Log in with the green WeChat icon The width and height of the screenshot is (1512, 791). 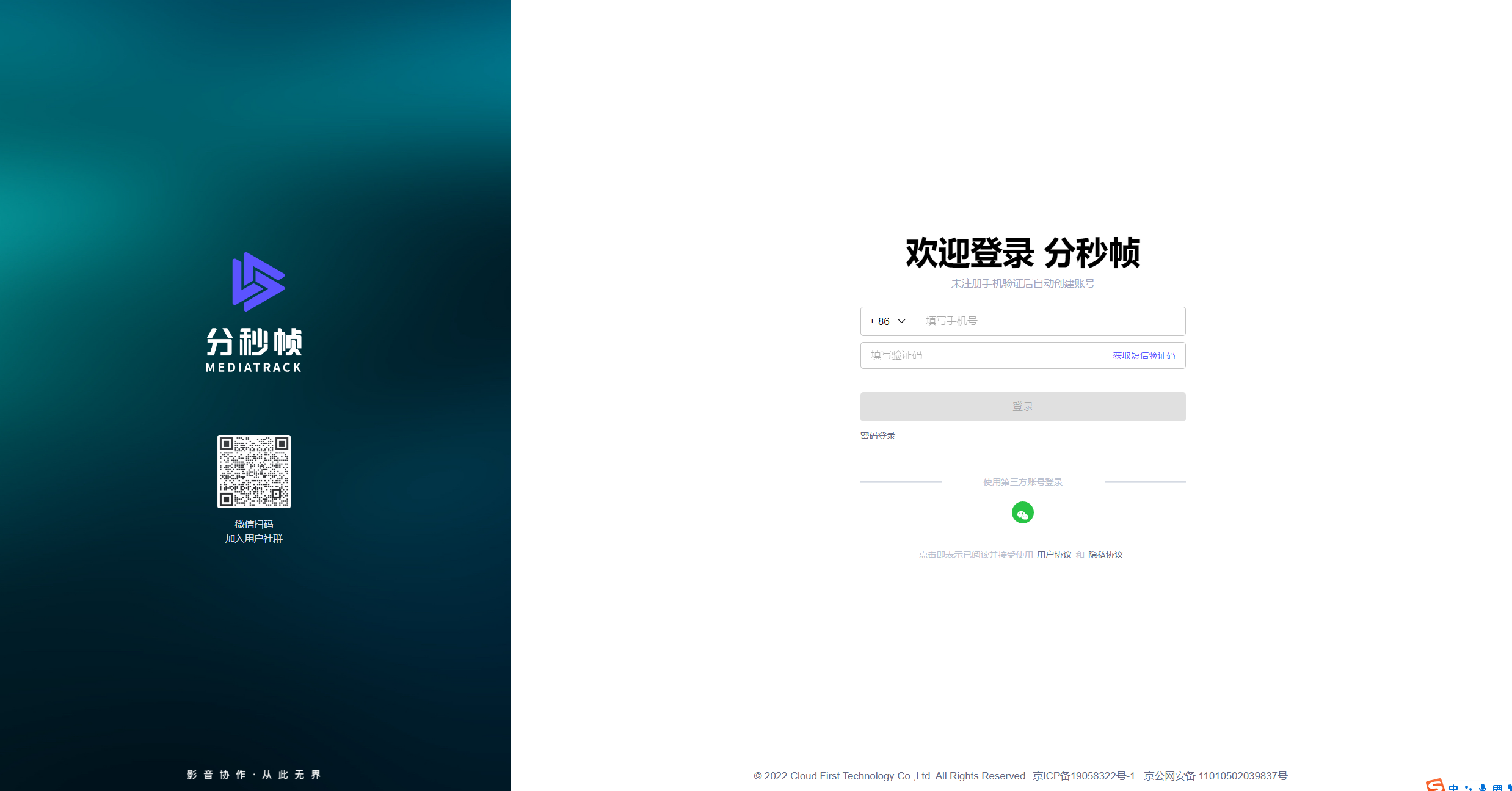click(1023, 512)
